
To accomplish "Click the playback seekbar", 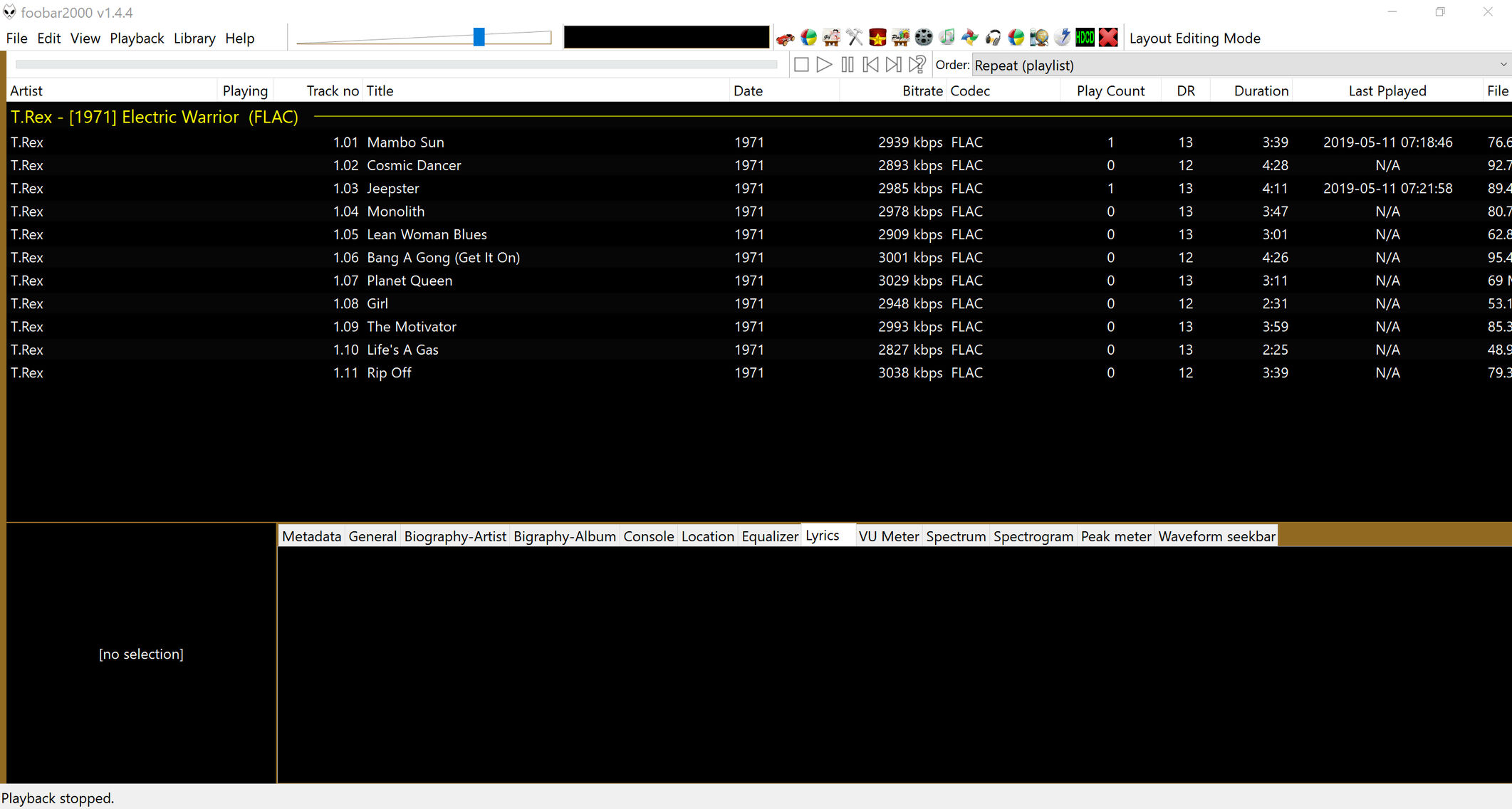I will pyautogui.click(x=396, y=64).
